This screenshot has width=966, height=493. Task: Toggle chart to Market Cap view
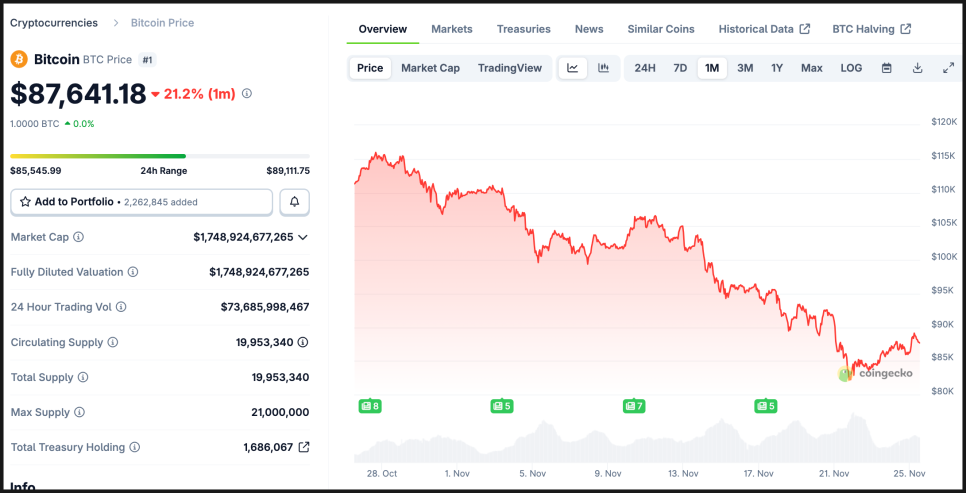coord(430,68)
